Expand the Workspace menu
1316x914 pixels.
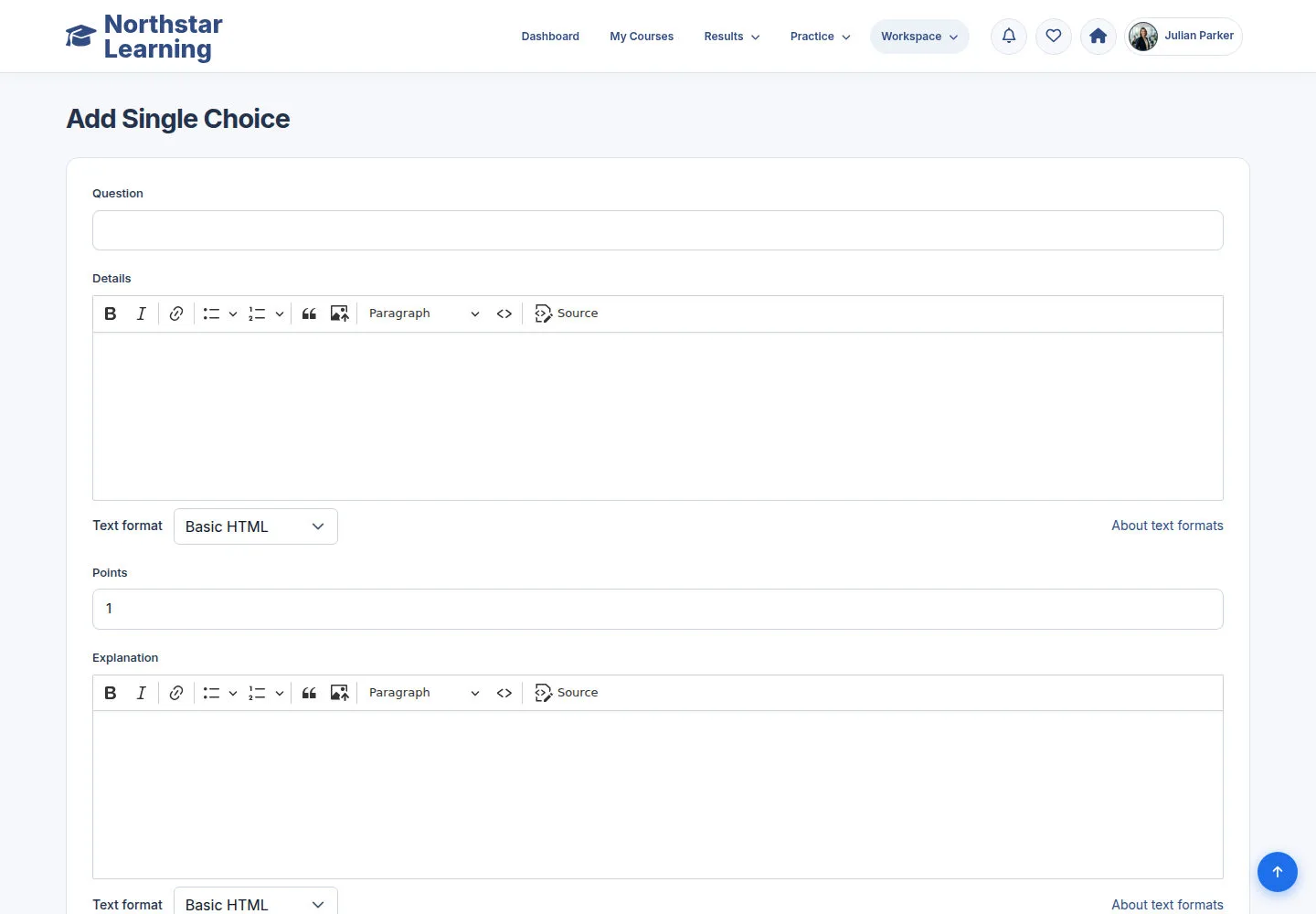919,37
